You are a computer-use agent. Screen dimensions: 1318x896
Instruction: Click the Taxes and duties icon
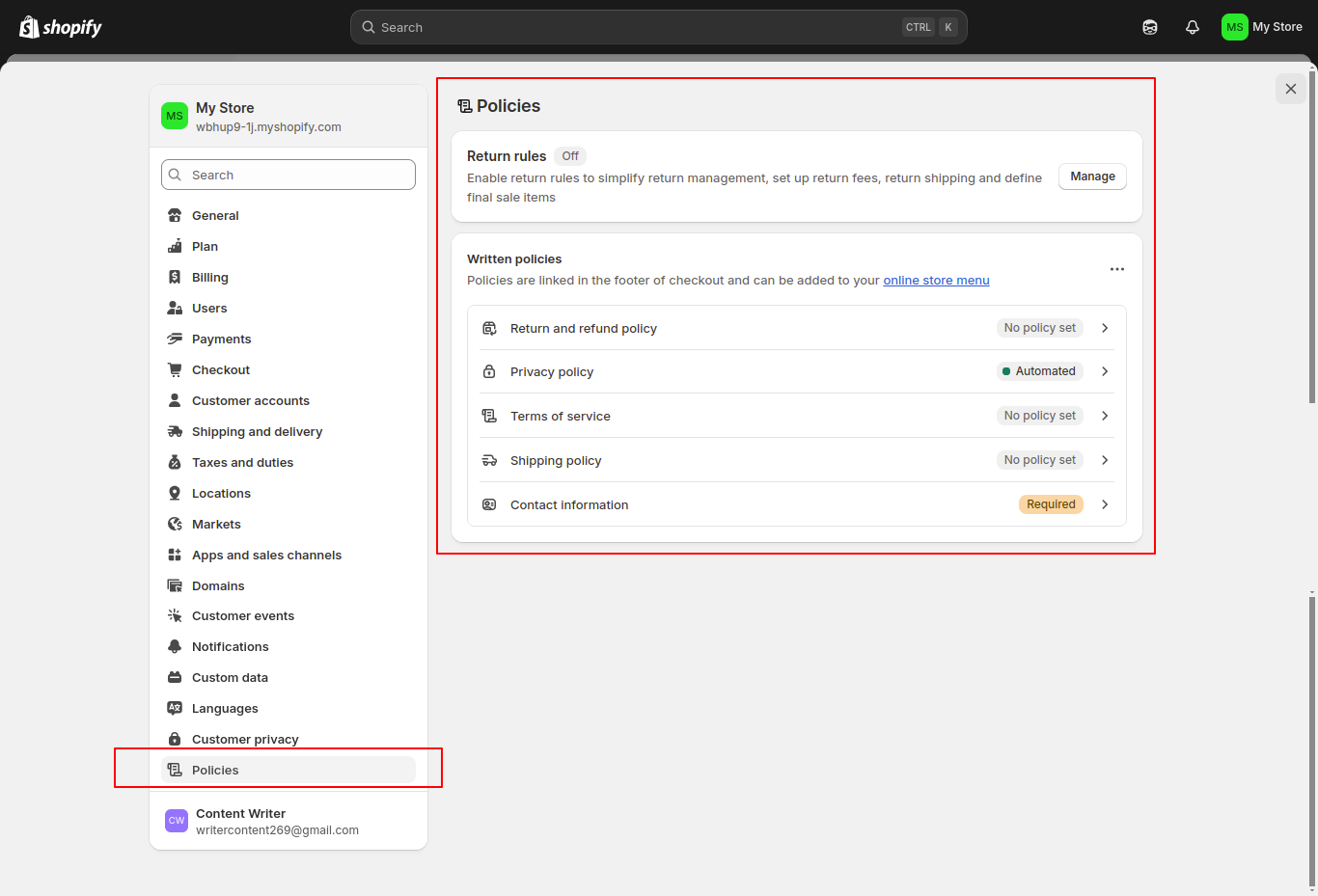pyautogui.click(x=176, y=462)
